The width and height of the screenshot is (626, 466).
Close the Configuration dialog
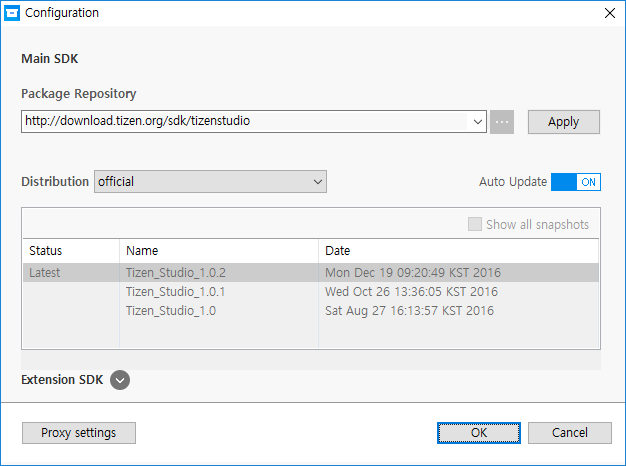coord(609,13)
